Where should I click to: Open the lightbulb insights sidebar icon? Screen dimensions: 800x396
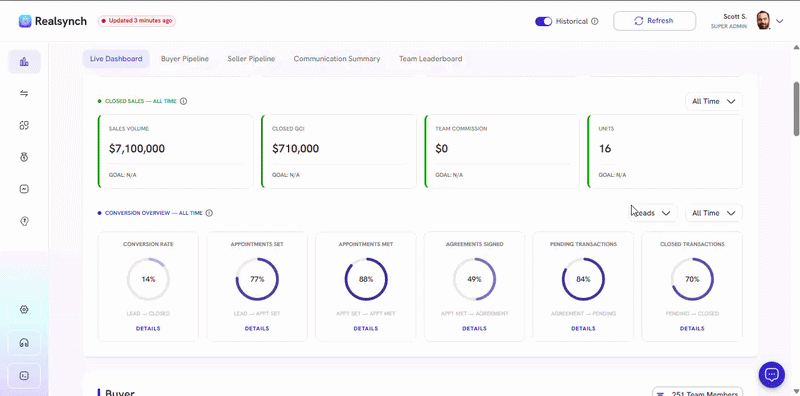[x=24, y=221]
